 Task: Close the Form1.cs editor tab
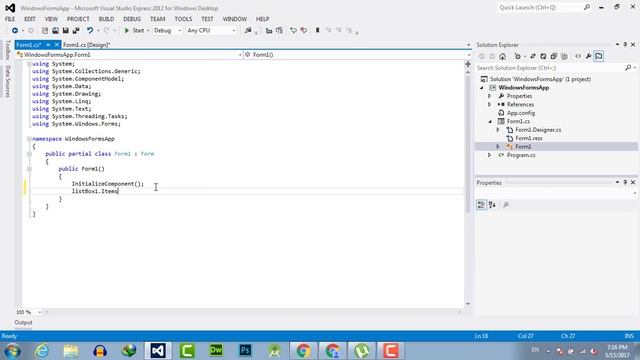pyautogui.click(x=57, y=45)
